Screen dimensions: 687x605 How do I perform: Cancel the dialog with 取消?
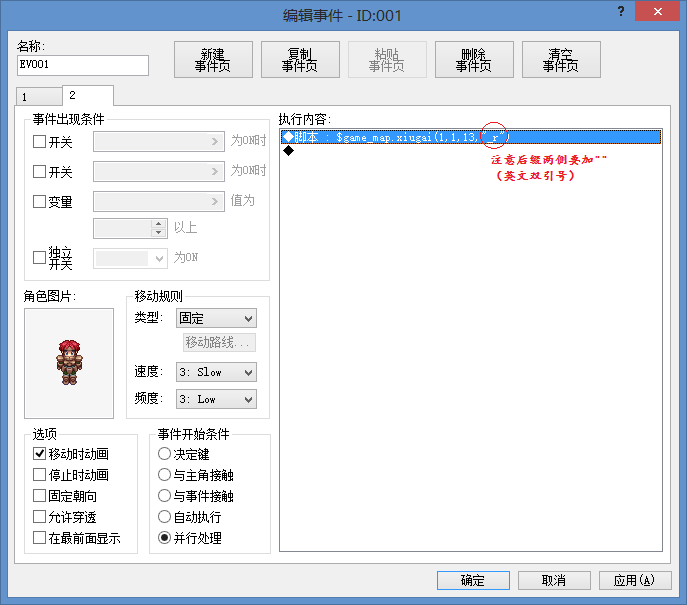coord(554,580)
